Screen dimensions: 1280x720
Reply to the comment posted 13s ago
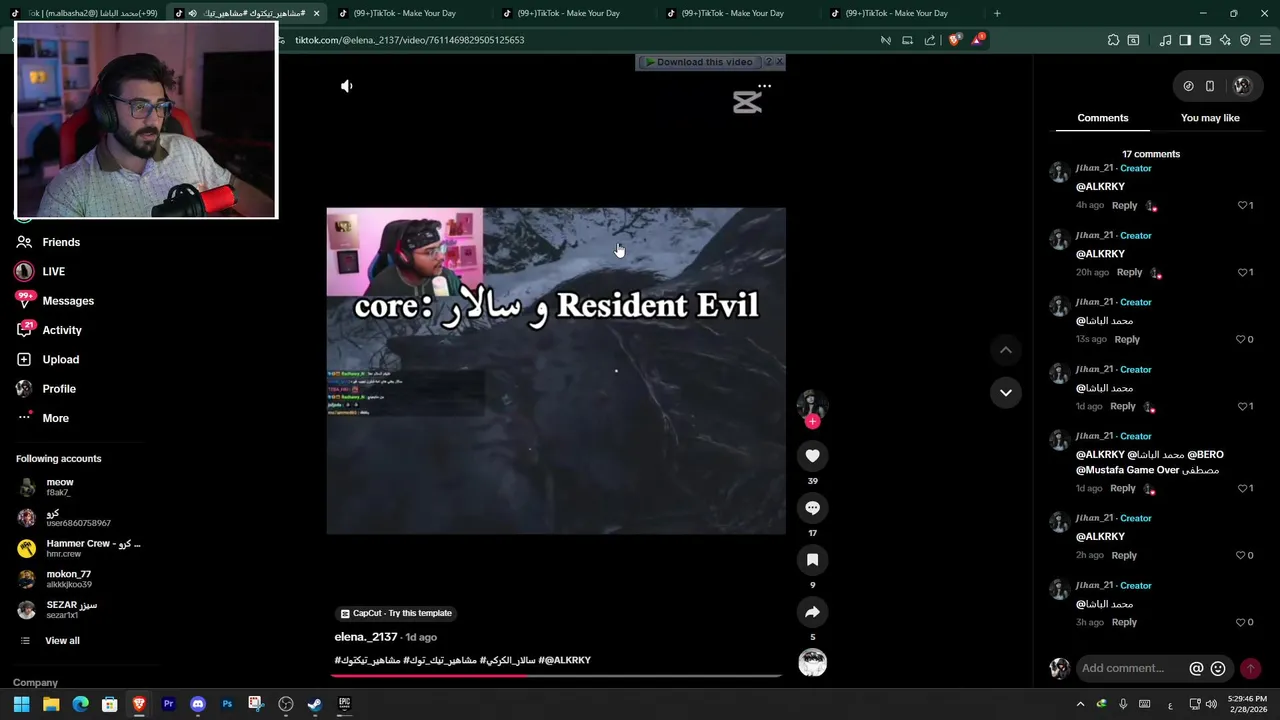(1127, 339)
